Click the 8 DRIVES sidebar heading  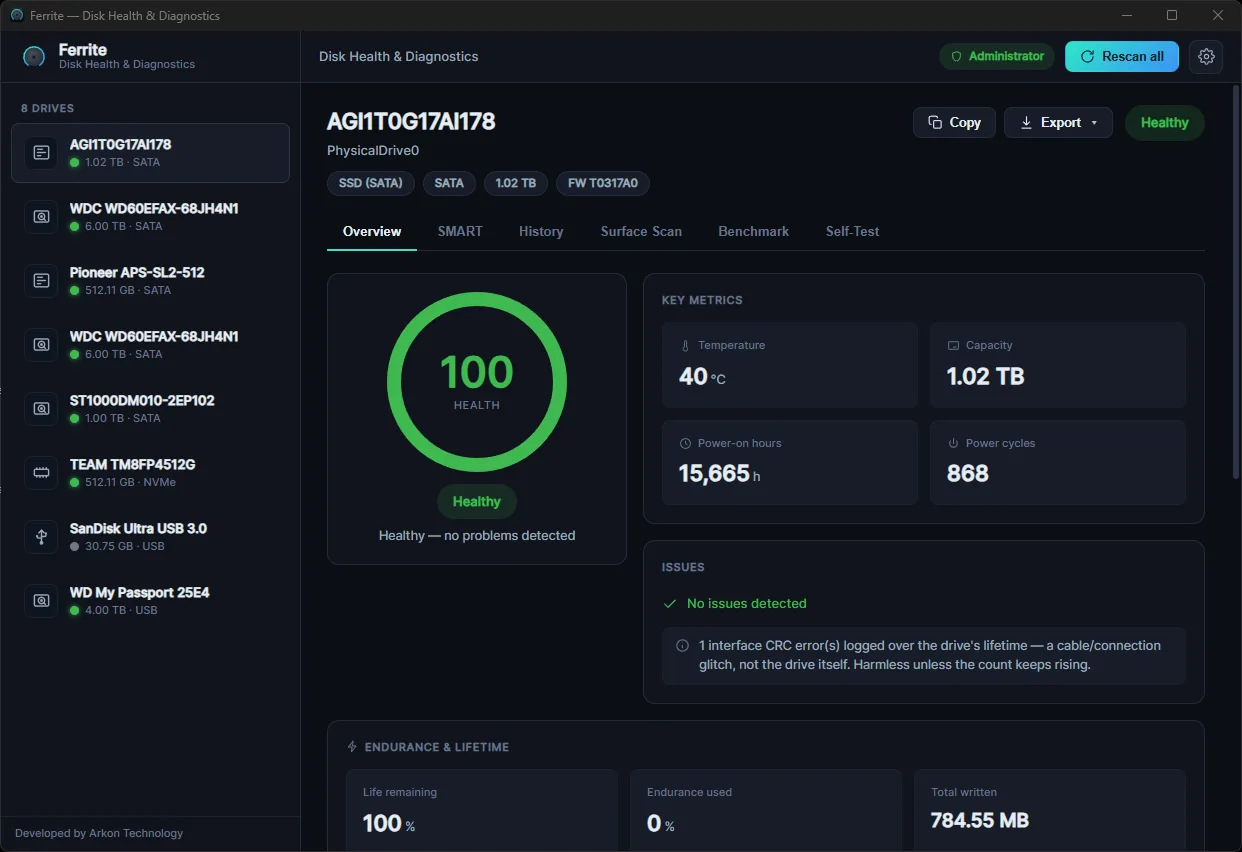[48, 108]
